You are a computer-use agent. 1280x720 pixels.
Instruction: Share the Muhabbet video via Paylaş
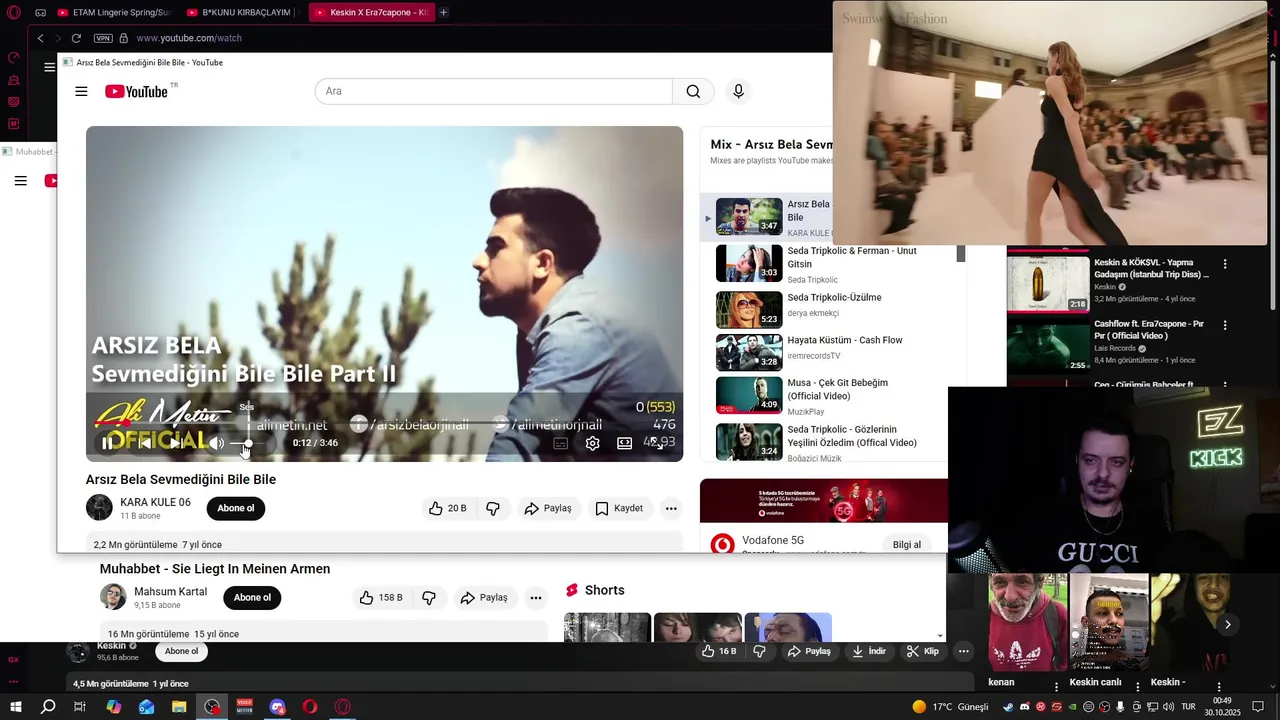[484, 597]
